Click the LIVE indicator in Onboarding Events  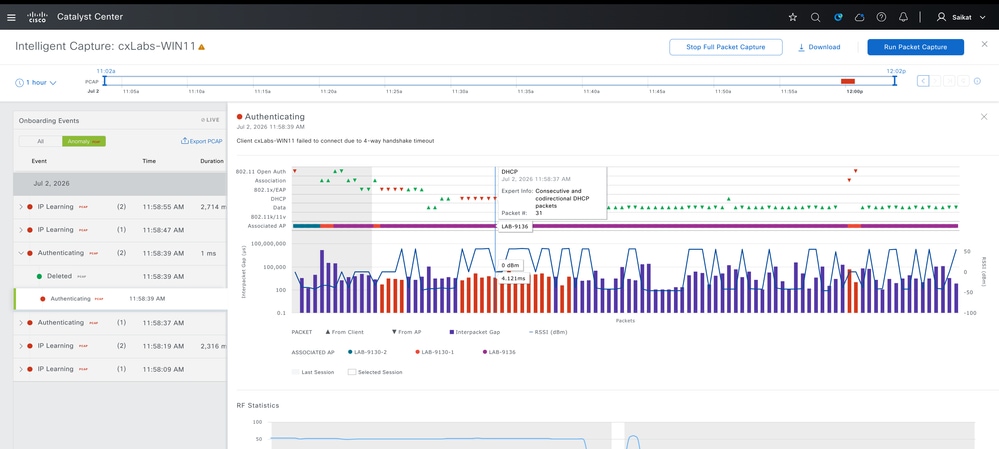coord(210,120)
